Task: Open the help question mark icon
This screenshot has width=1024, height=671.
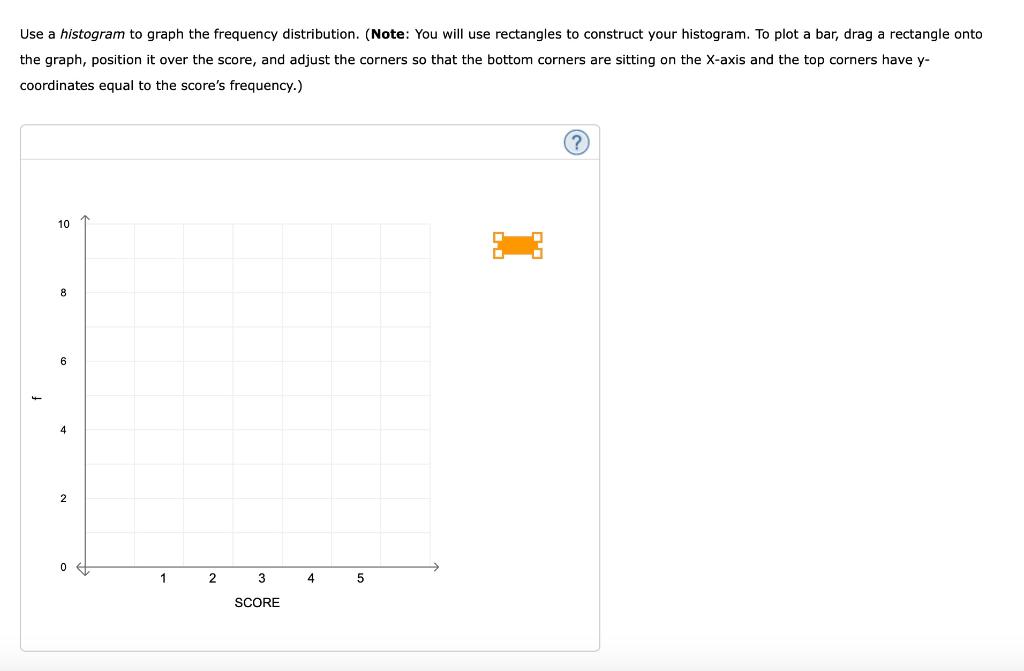Action: (577, 142)
